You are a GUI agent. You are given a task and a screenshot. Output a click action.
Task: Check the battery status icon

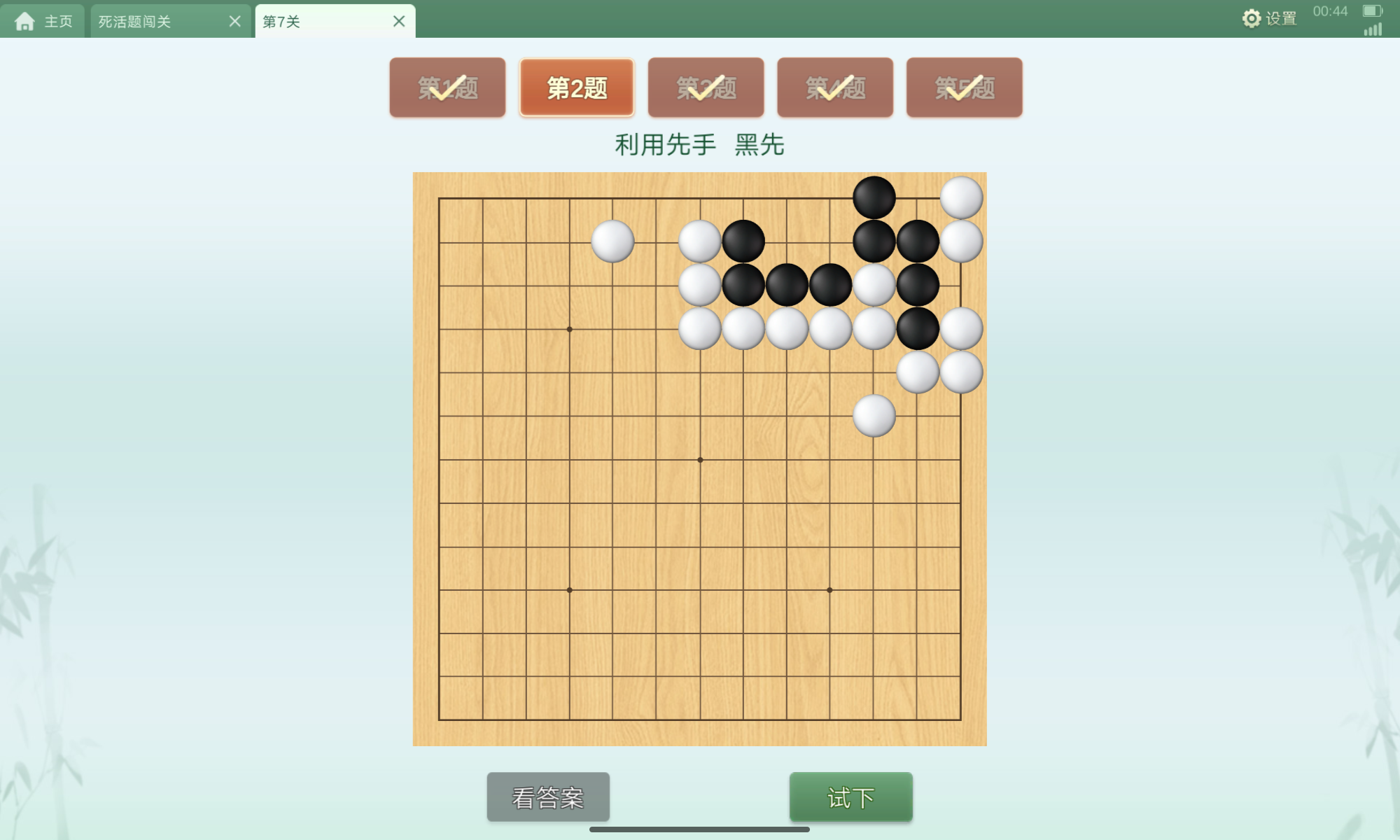1372,10
